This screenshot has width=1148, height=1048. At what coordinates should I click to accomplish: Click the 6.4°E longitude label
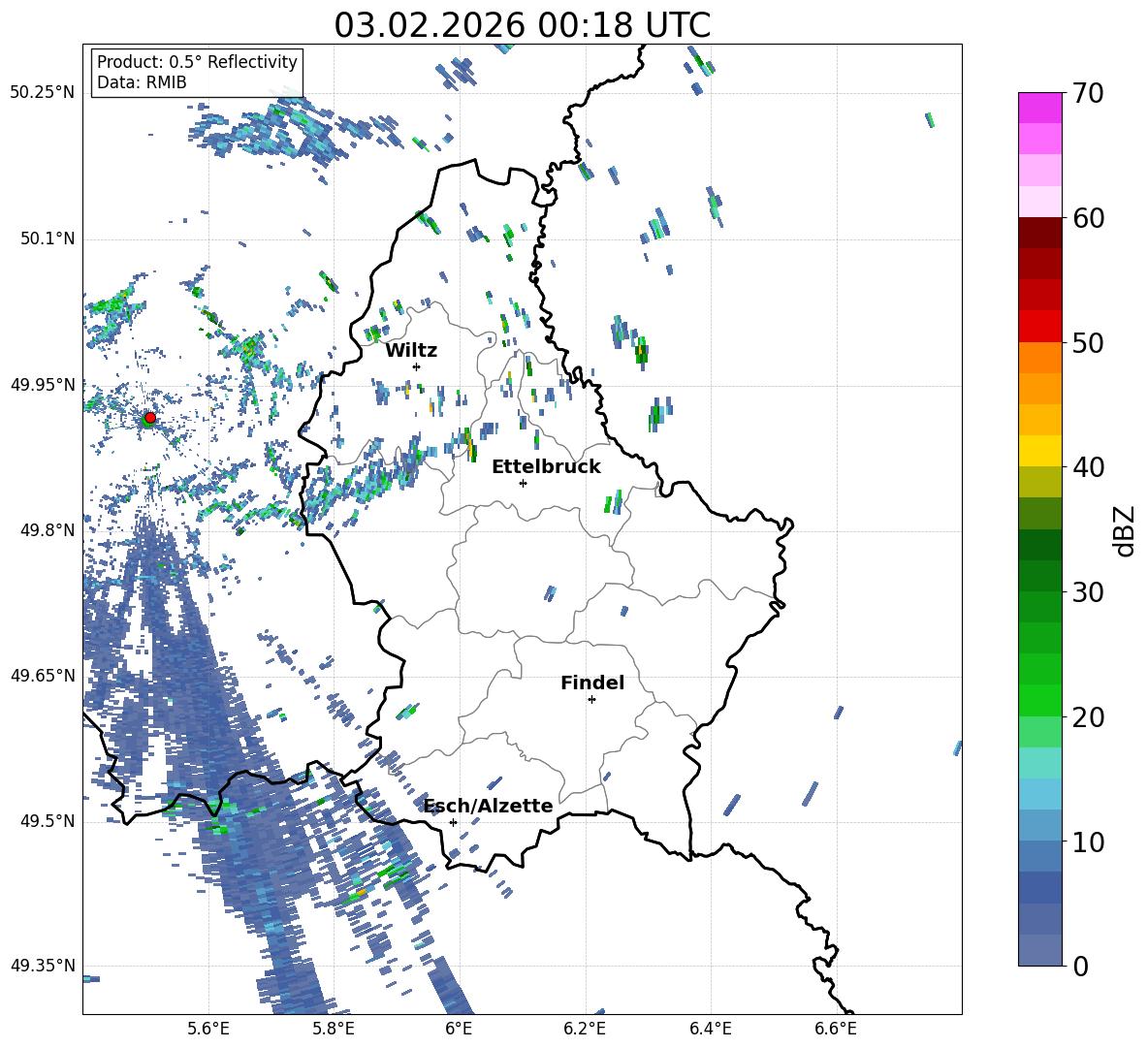coord(711,1029)
